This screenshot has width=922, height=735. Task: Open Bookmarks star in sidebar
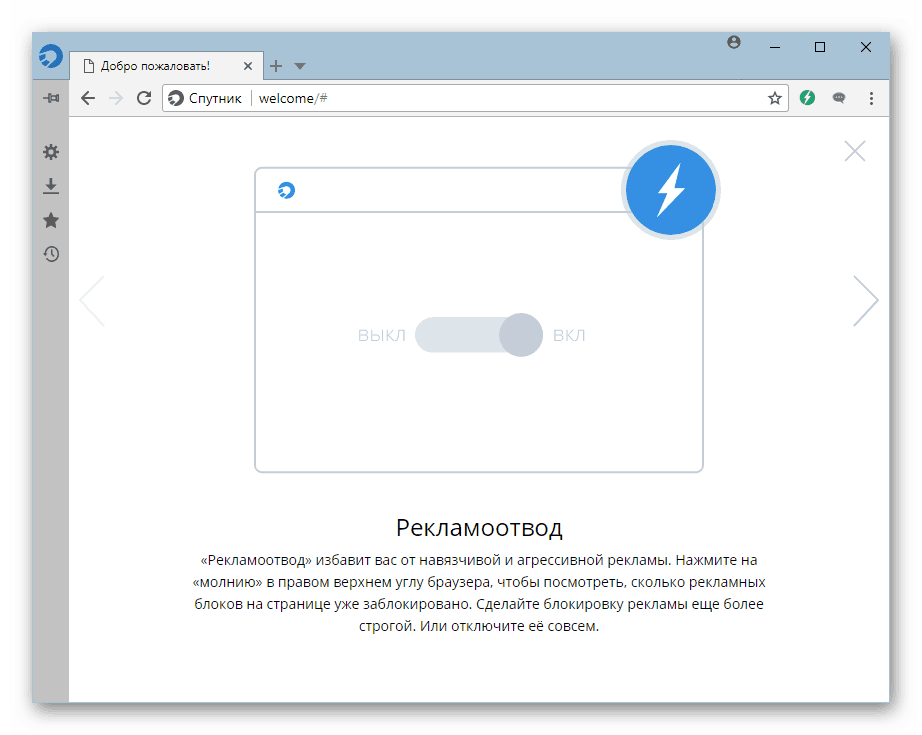51,220
